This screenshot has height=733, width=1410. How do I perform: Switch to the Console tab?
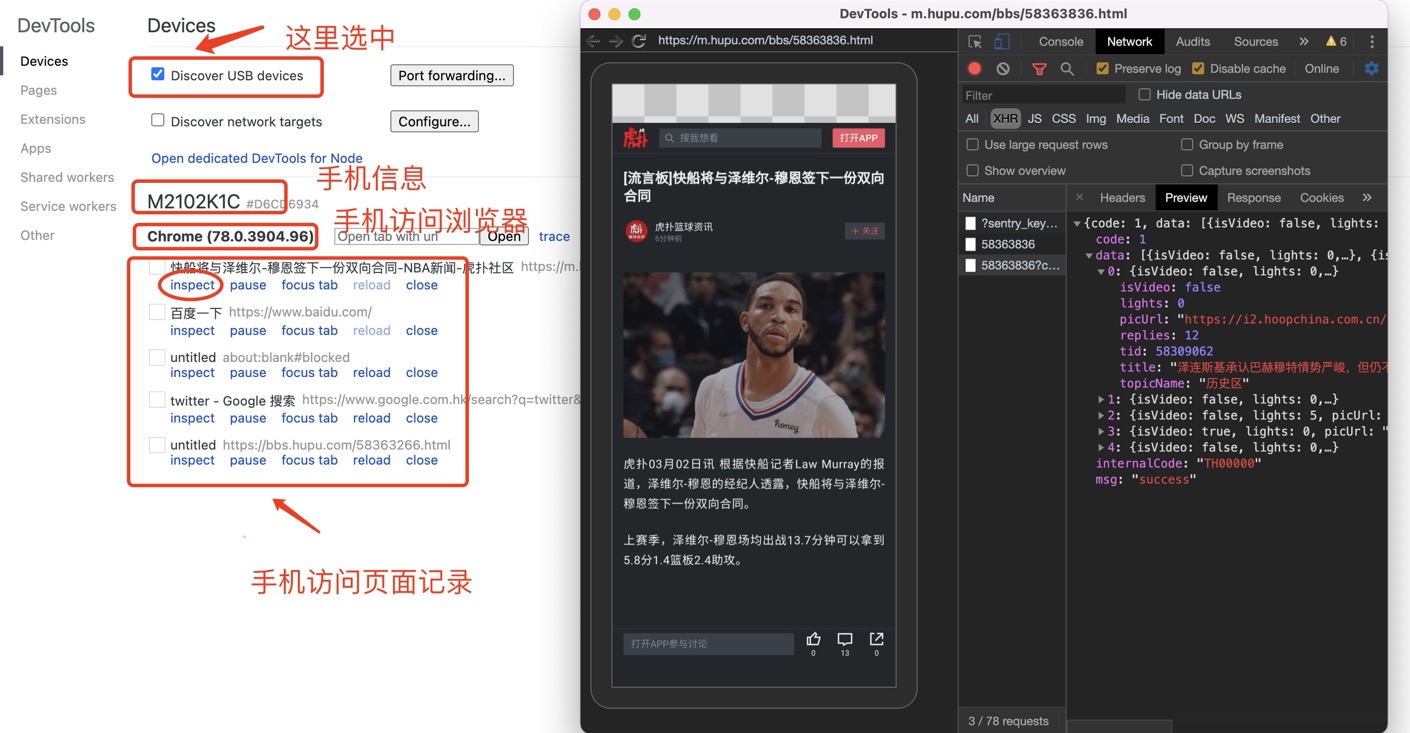(x=1060, y=42)
